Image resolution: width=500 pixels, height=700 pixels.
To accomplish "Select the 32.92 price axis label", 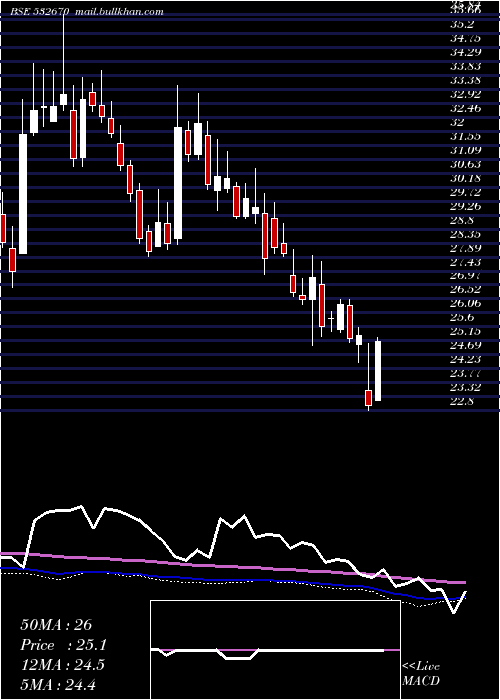I will point(465,94).
